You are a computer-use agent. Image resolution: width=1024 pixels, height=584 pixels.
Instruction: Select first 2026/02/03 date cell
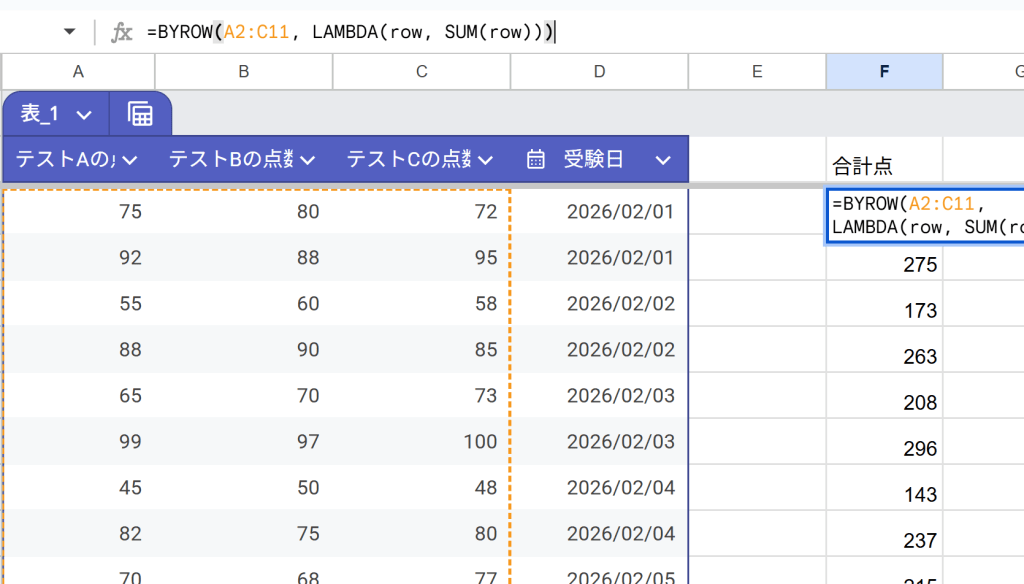(x=600, y=396)
